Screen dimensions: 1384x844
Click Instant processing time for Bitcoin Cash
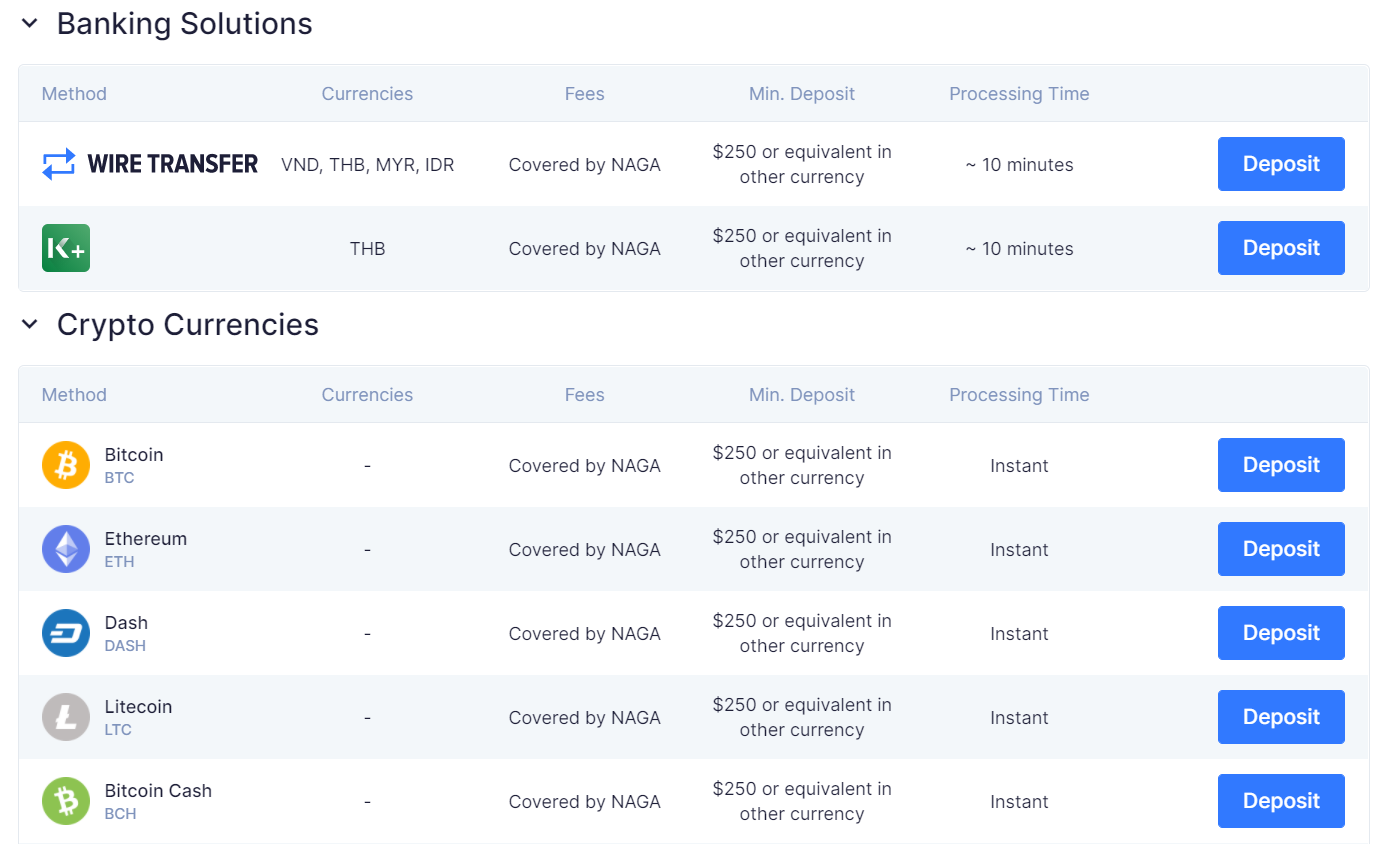pyautogui.click(x=1019, y=802)
